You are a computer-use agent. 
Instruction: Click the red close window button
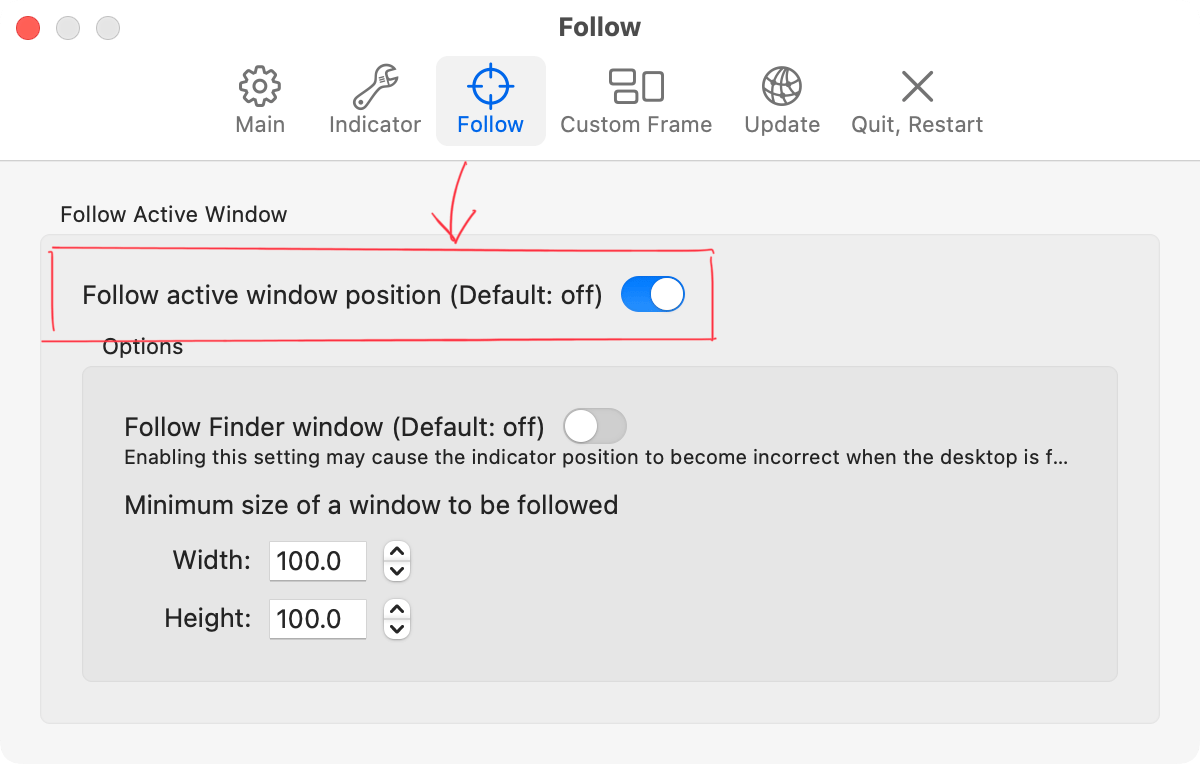pyautogui.click(x=28, y=27)
